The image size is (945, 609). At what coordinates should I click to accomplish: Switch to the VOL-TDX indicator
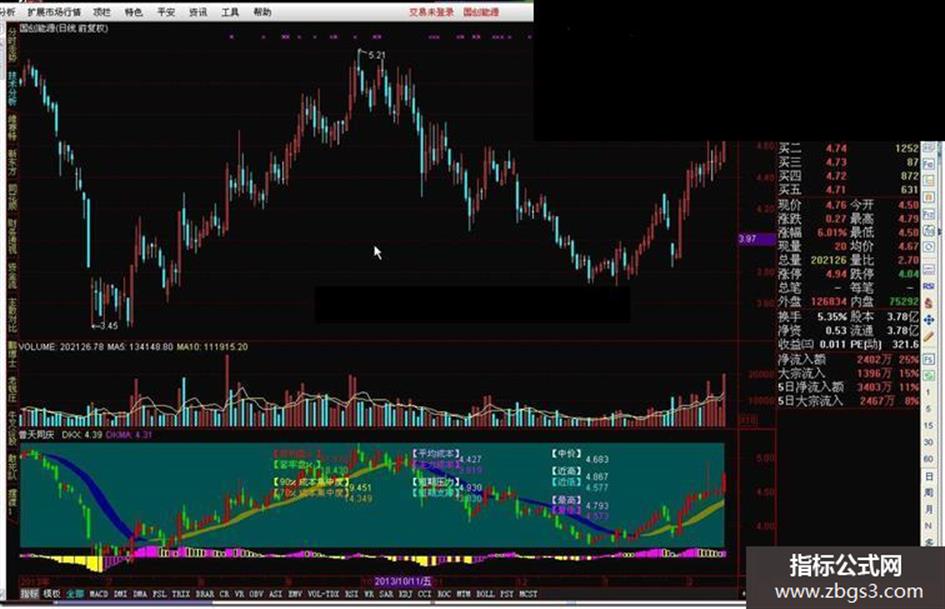coord(323,594)
